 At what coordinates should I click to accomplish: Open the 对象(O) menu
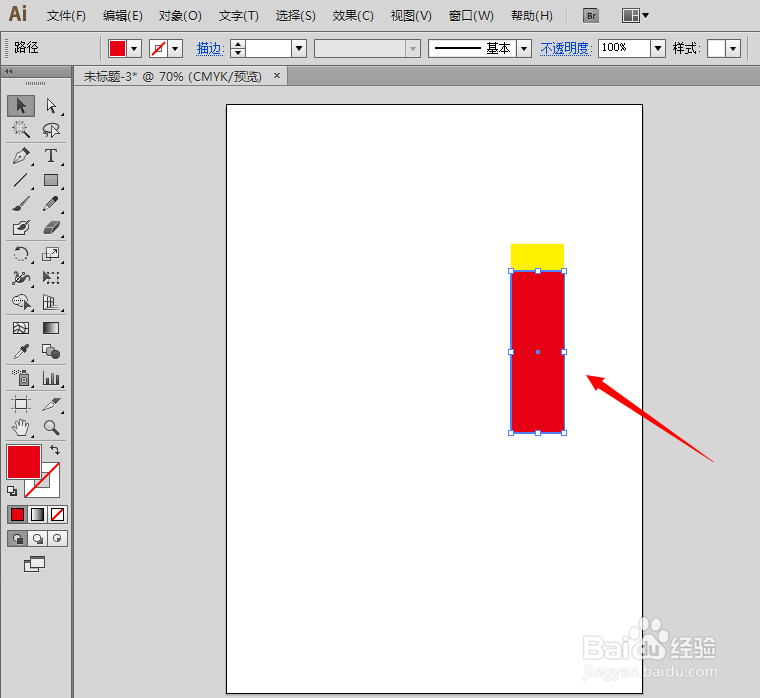(180, 16)
